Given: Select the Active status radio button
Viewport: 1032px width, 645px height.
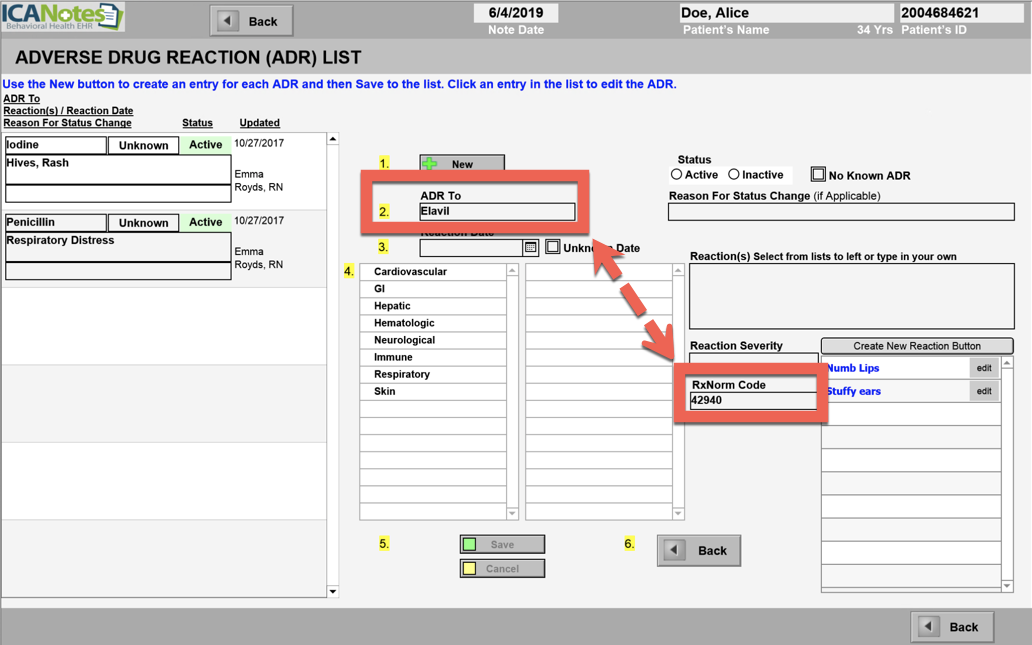Looking at the screenshot, I should pos(677,174).
